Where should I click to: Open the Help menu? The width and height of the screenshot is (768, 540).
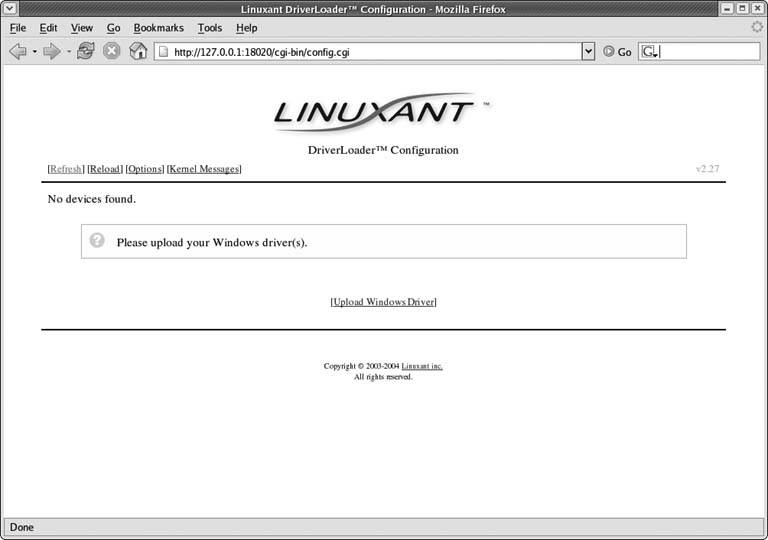[246, 28]
